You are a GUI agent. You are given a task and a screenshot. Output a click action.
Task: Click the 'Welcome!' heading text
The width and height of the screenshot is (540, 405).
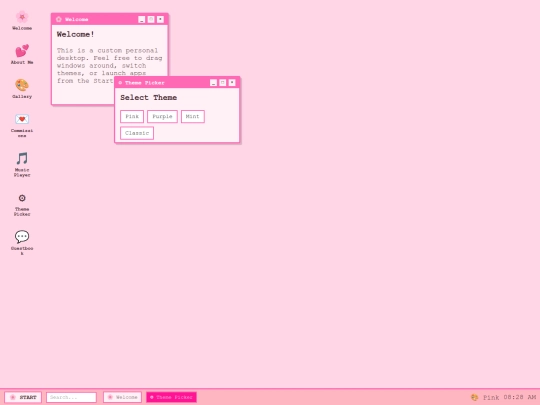(x=75, y=34)
